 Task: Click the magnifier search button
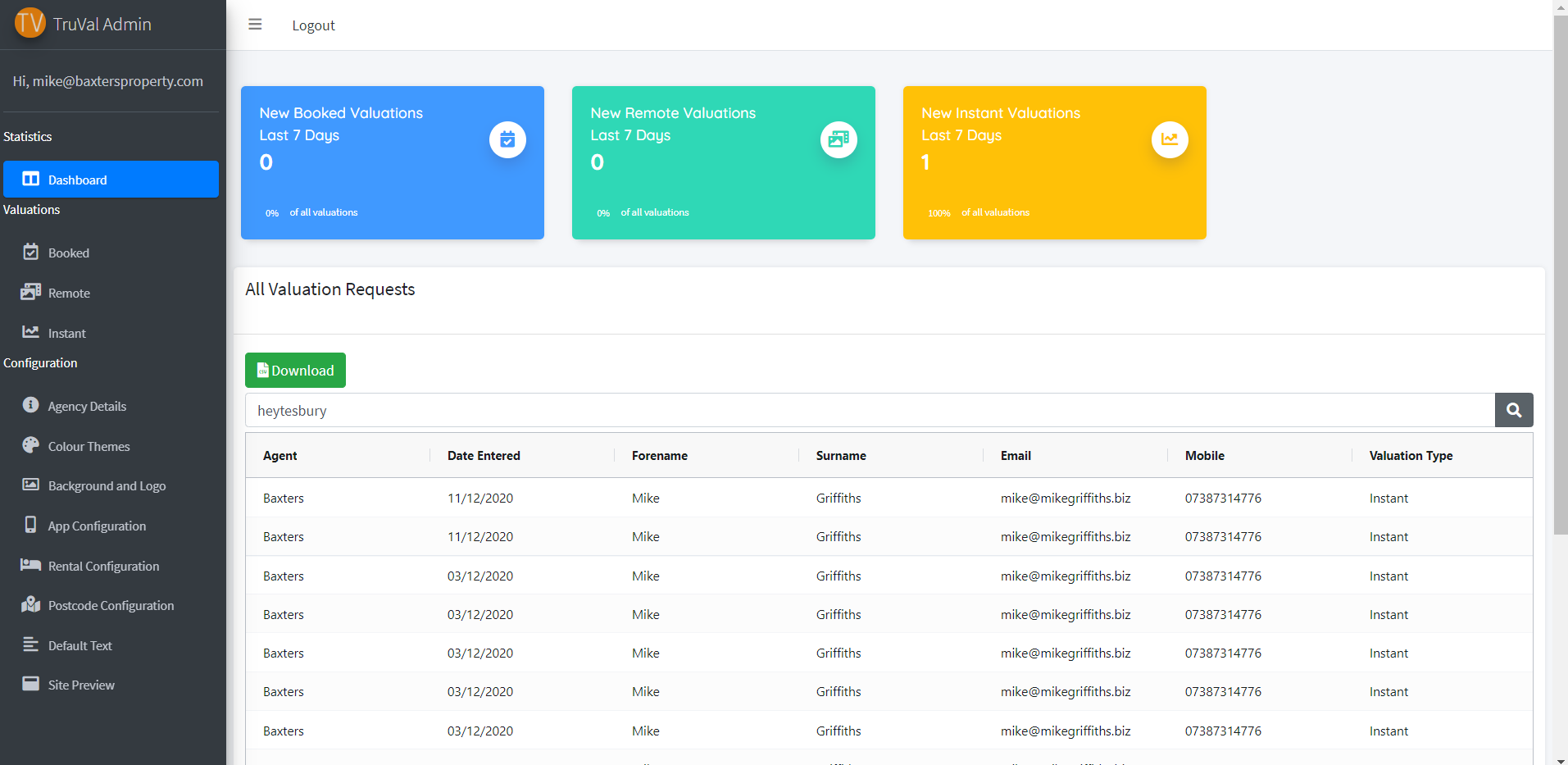point(1514,410)
